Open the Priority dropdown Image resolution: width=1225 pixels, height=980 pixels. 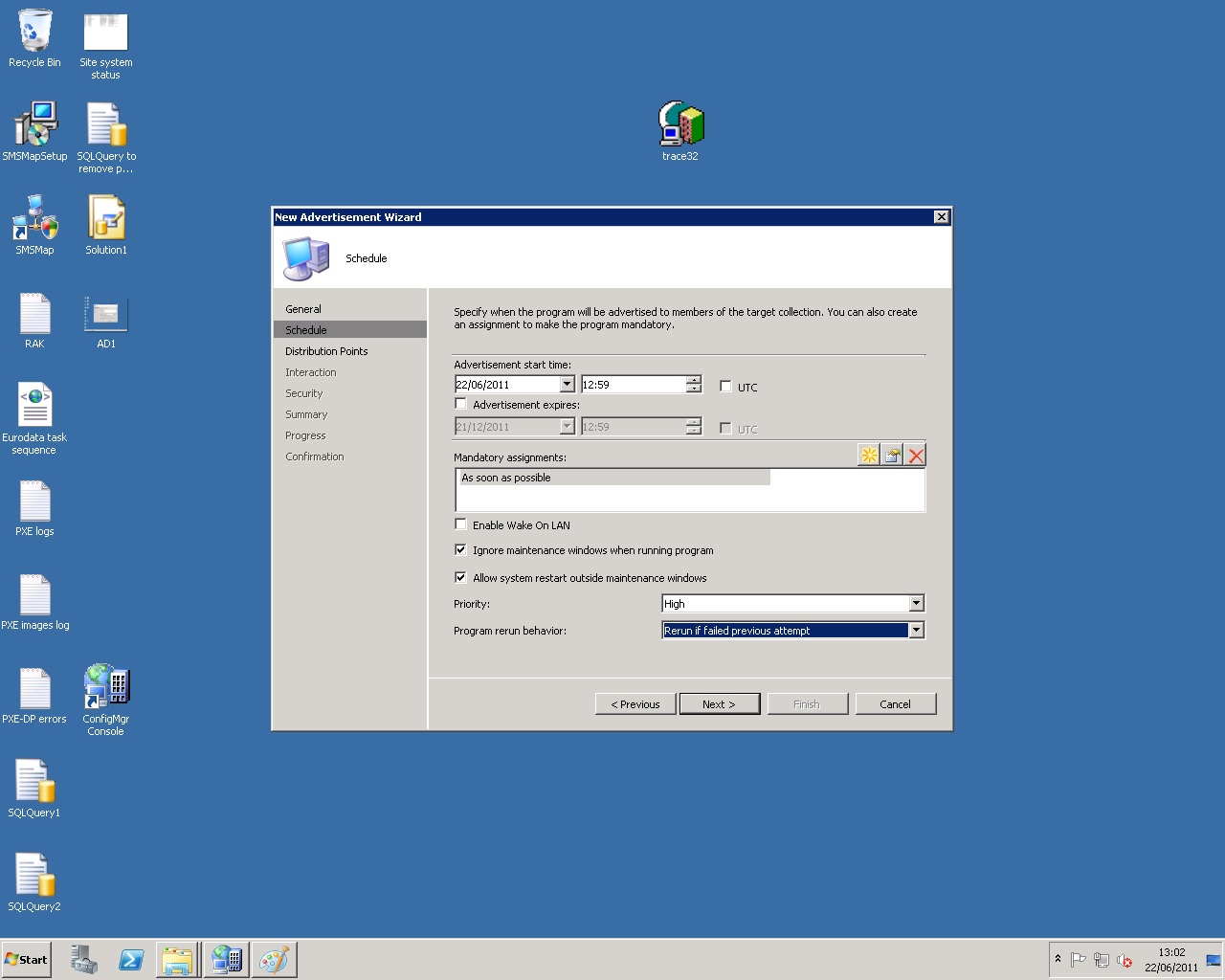pos(916,604)
